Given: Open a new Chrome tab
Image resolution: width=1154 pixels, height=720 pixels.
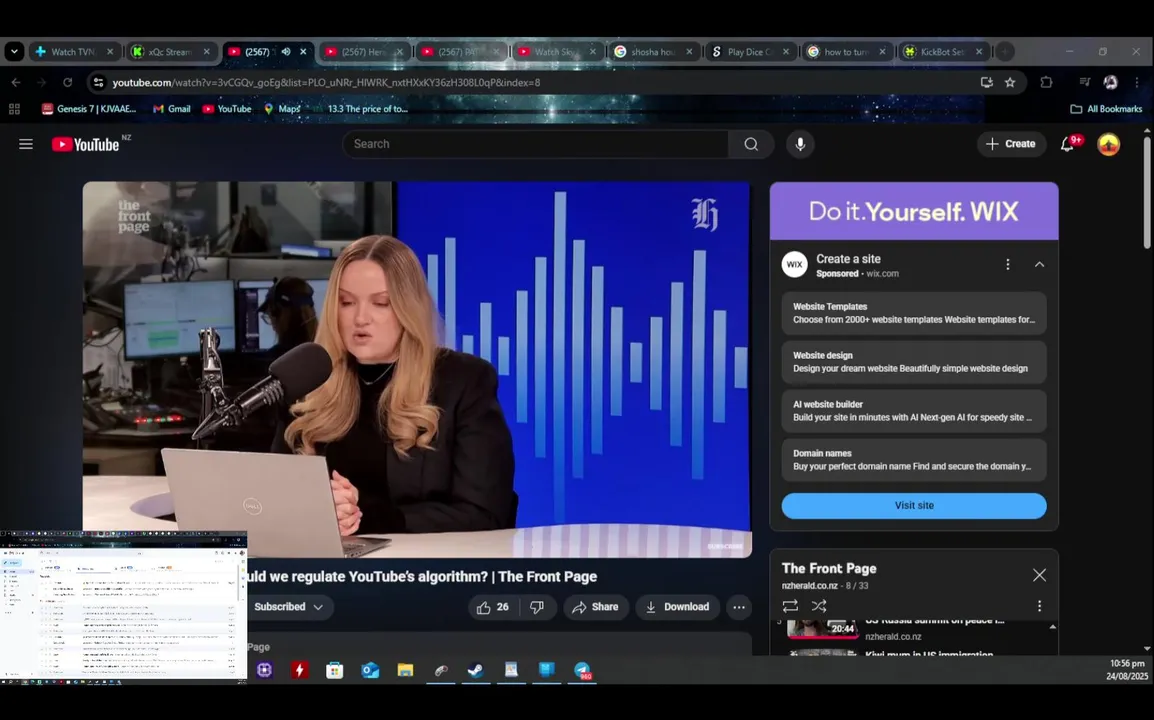Looking at the screenshot, I should pos(1005,52).
